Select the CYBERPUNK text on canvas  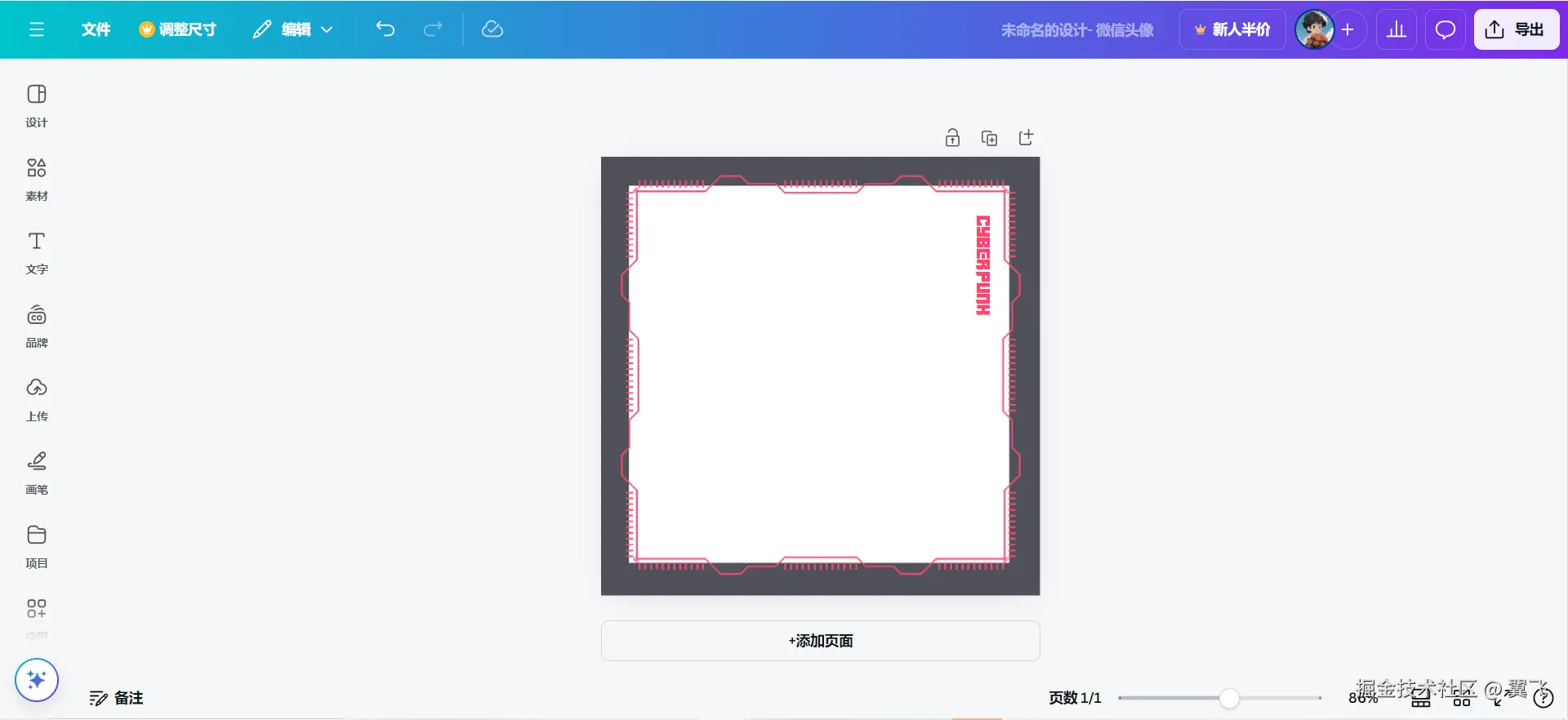tap(983, 265)
